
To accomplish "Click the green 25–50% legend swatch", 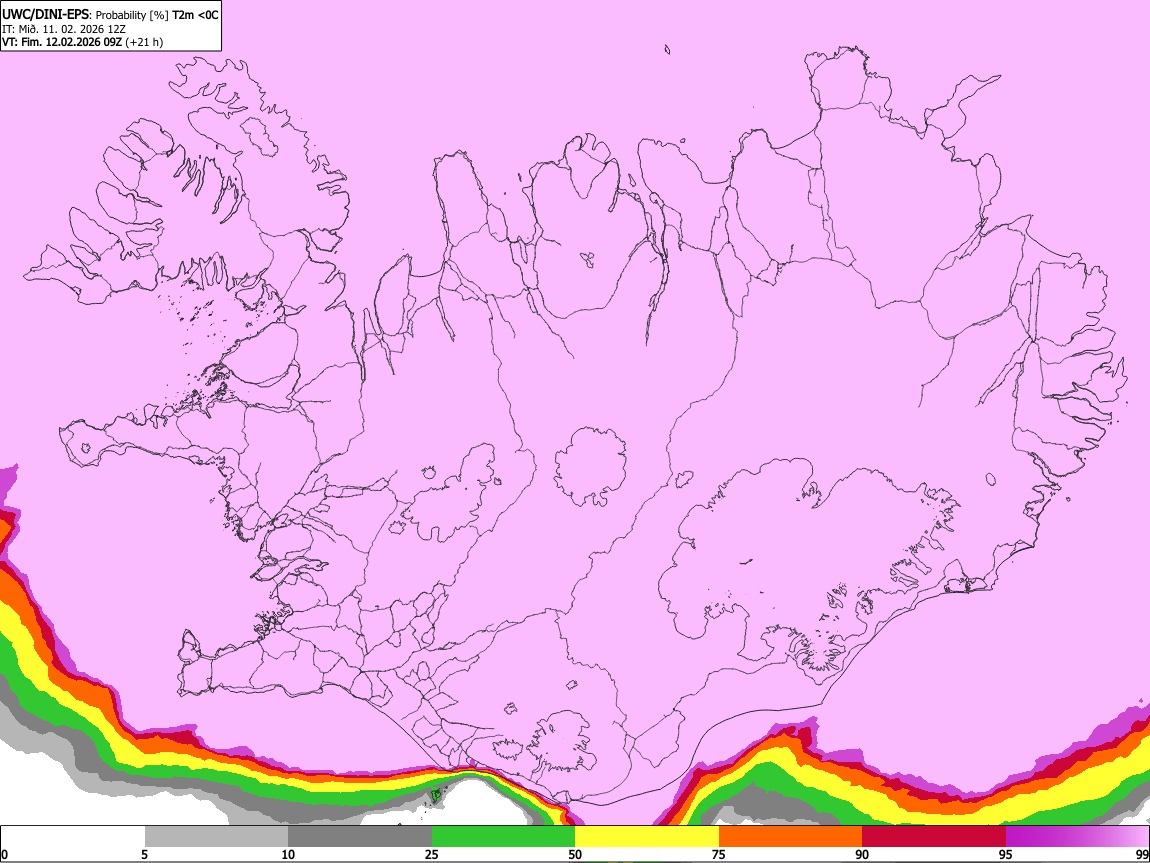I will pyautogui.click(x=503, y=837).
